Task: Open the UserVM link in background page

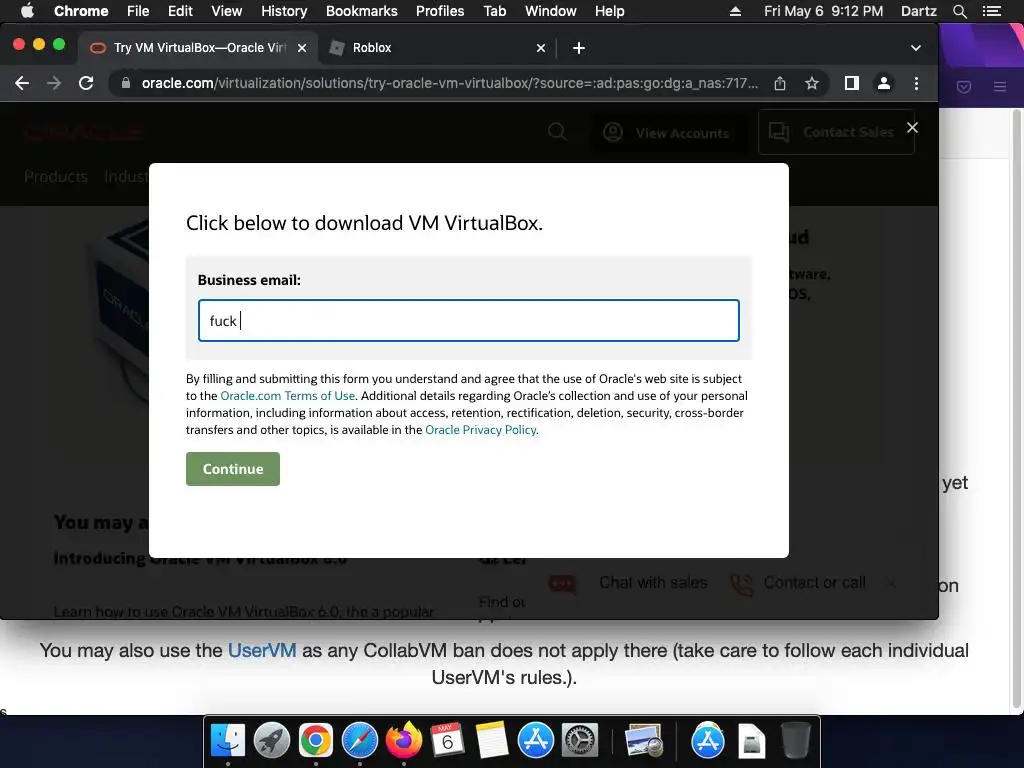Action: click(x=262, y=650)
